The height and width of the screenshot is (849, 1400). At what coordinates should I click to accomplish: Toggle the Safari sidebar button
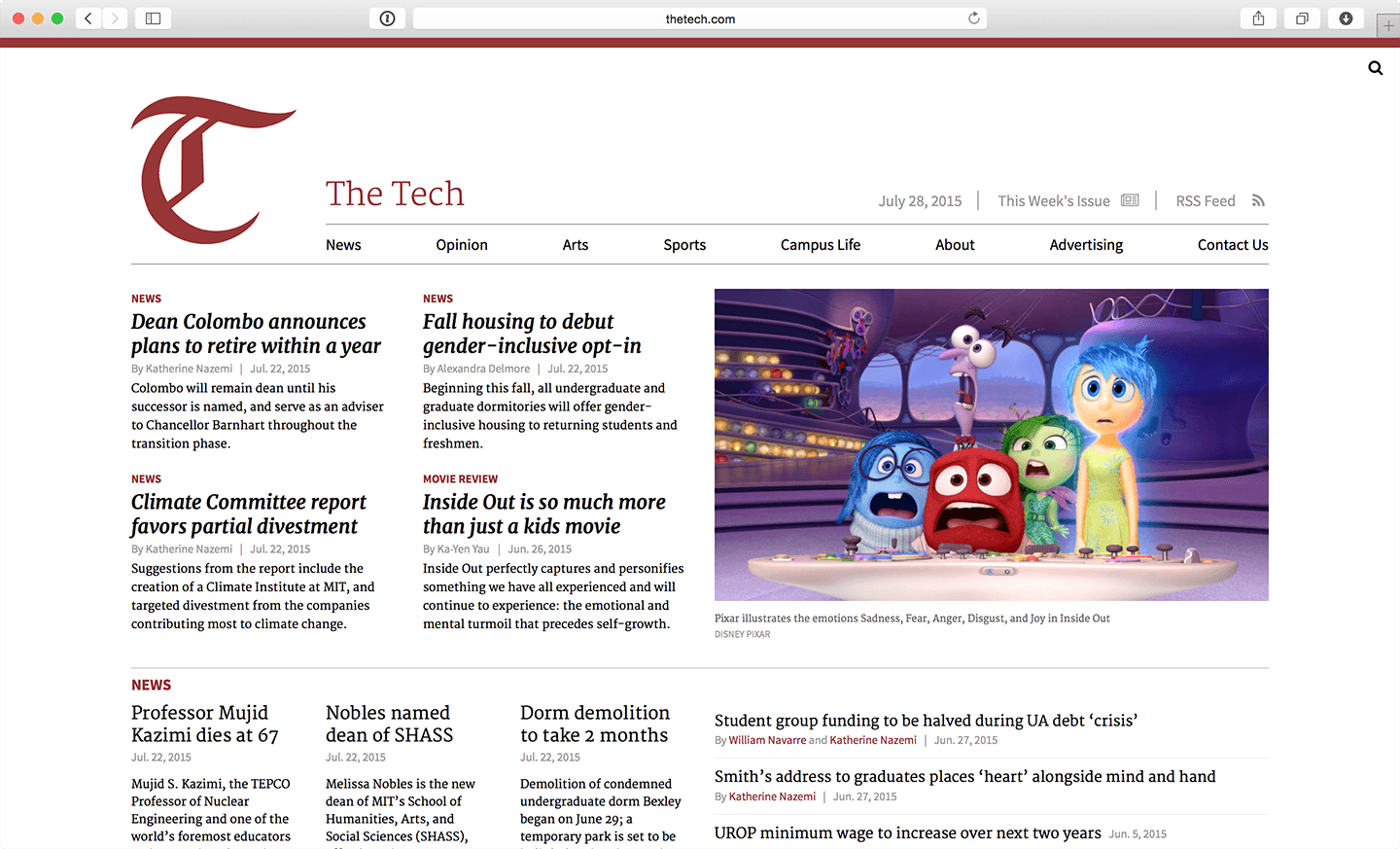153,18
